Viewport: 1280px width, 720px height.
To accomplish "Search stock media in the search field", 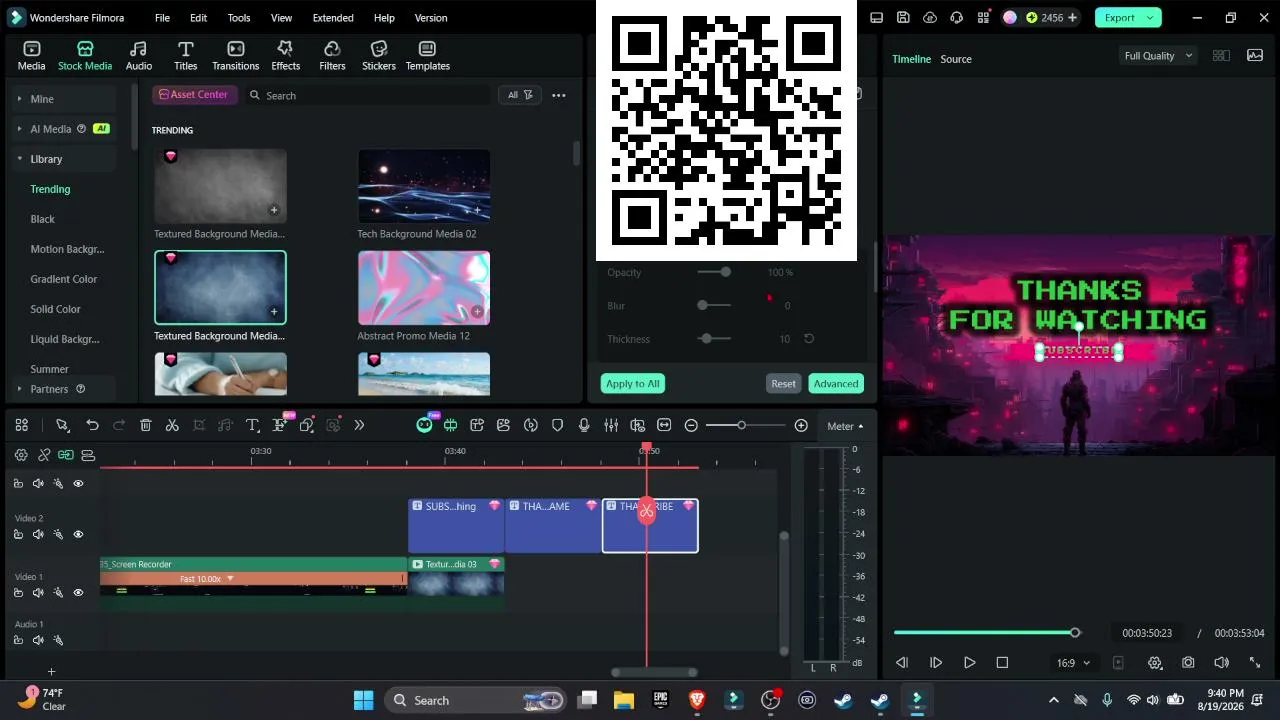I will pos(367,95).
